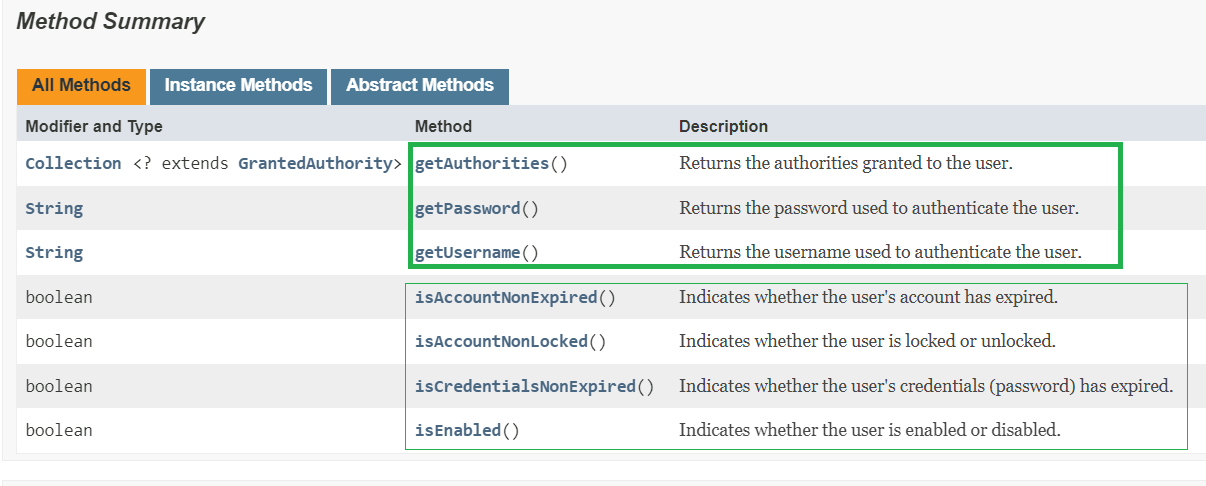This screenshot has width=1206, height=486.
Task: Click the Method Summary heading
Action: click(x=110, y=22)
